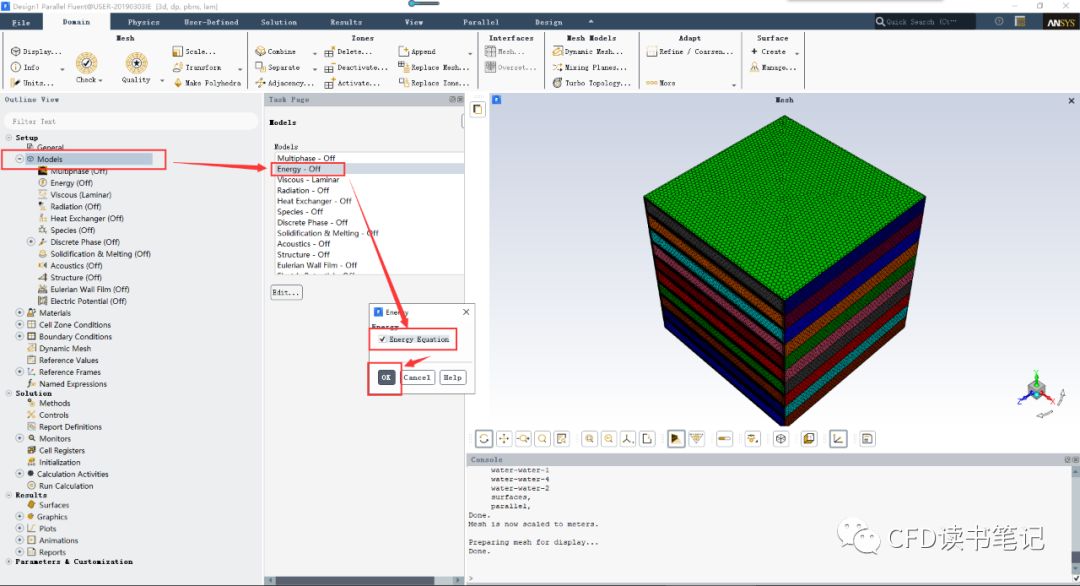Switch to the Results ribbon tab
The image size is (1080, 586).
click(x=346, y=22)
